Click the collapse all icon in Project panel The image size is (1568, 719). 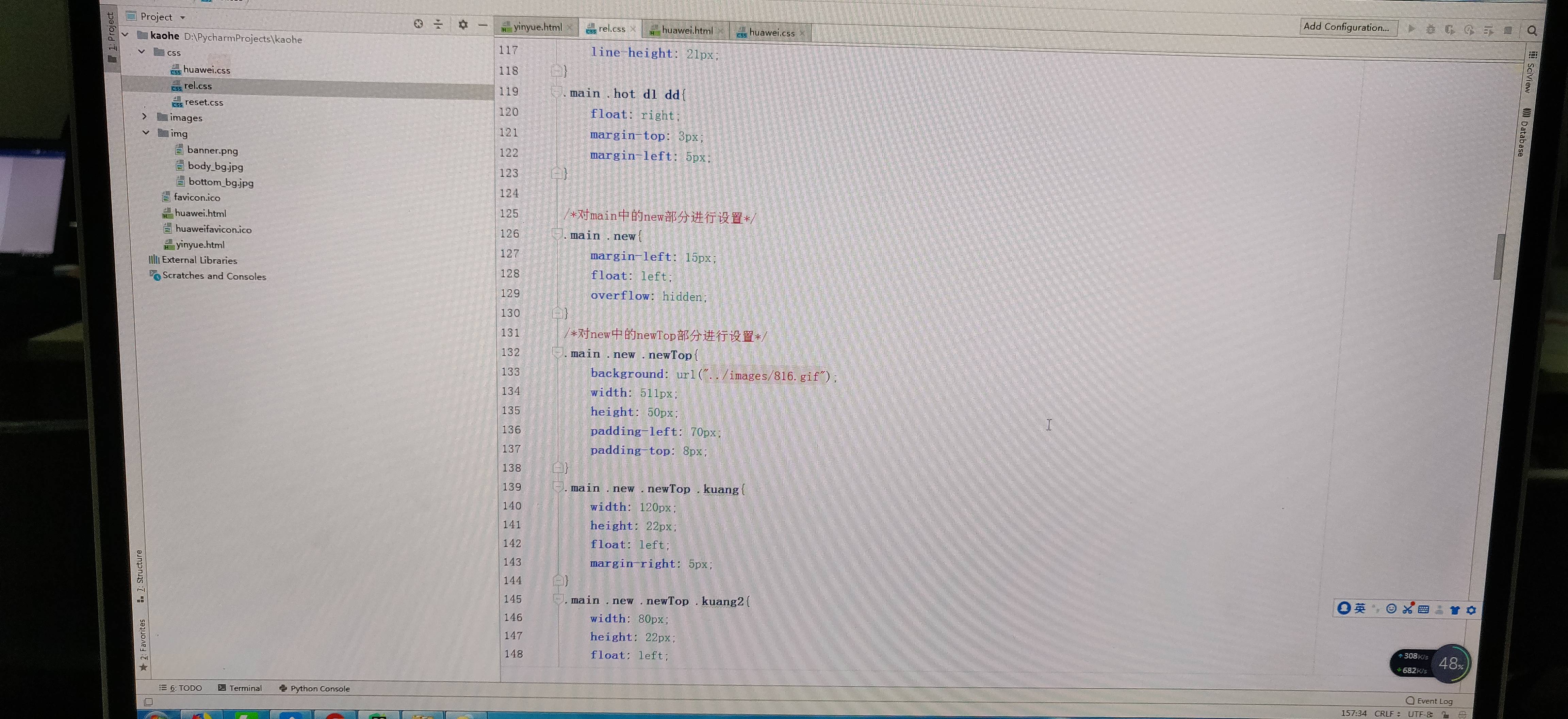[x=438, y=25]
